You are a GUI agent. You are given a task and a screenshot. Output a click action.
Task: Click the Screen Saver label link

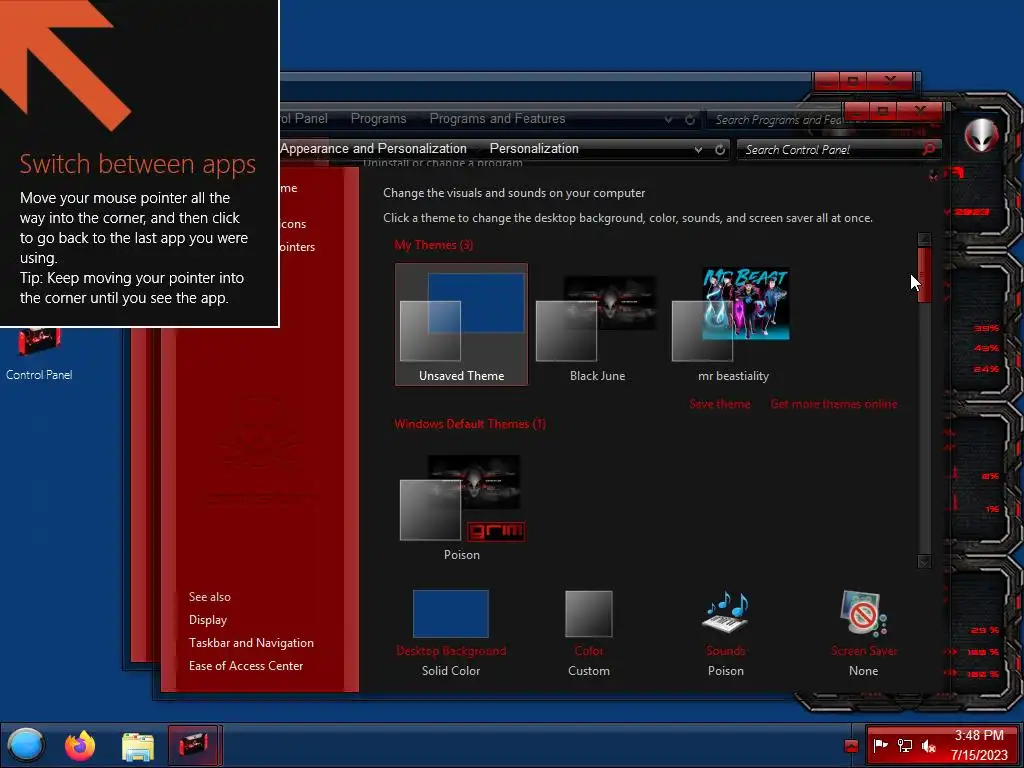coord(863,651)
